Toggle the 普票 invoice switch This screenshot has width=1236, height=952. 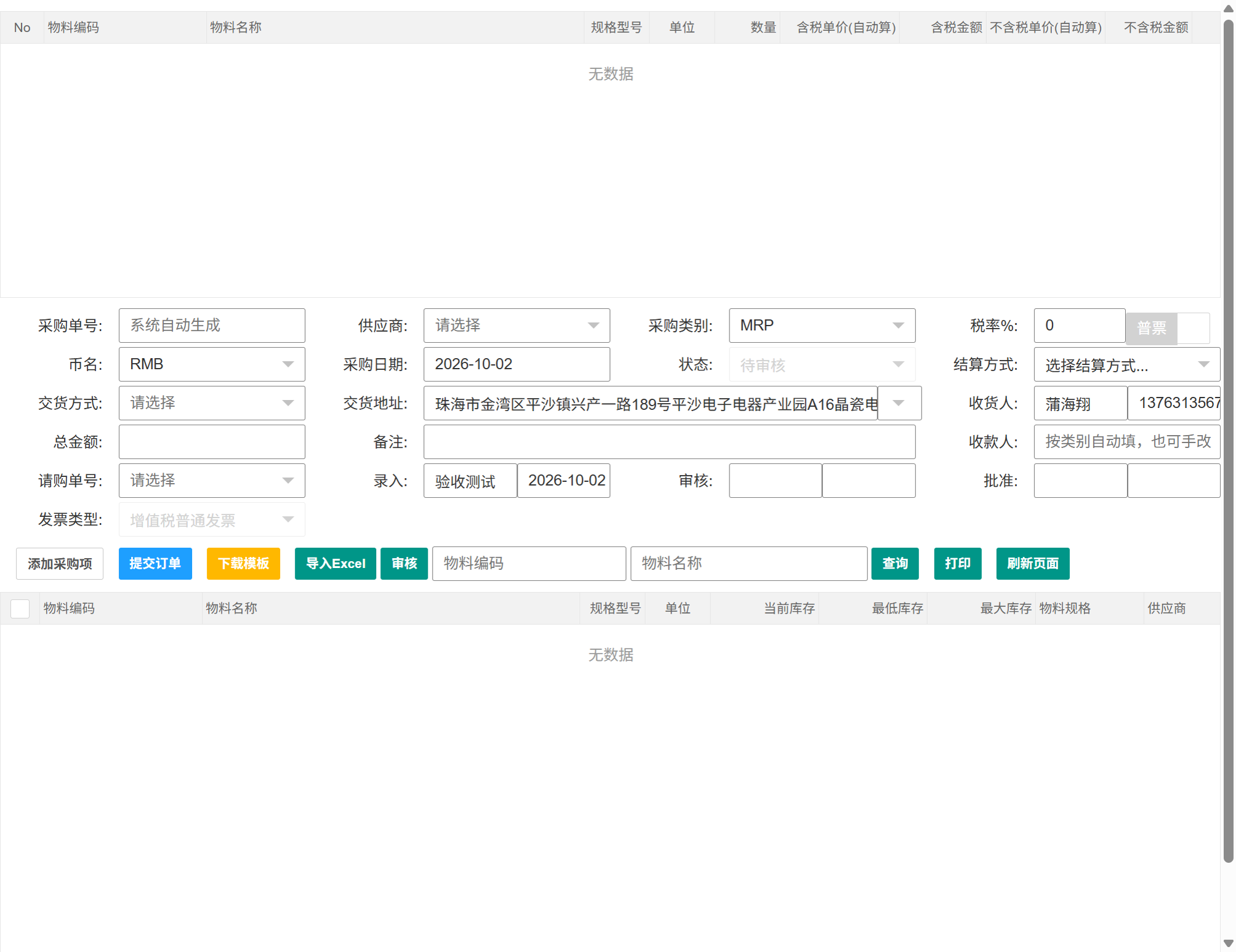1168,328
